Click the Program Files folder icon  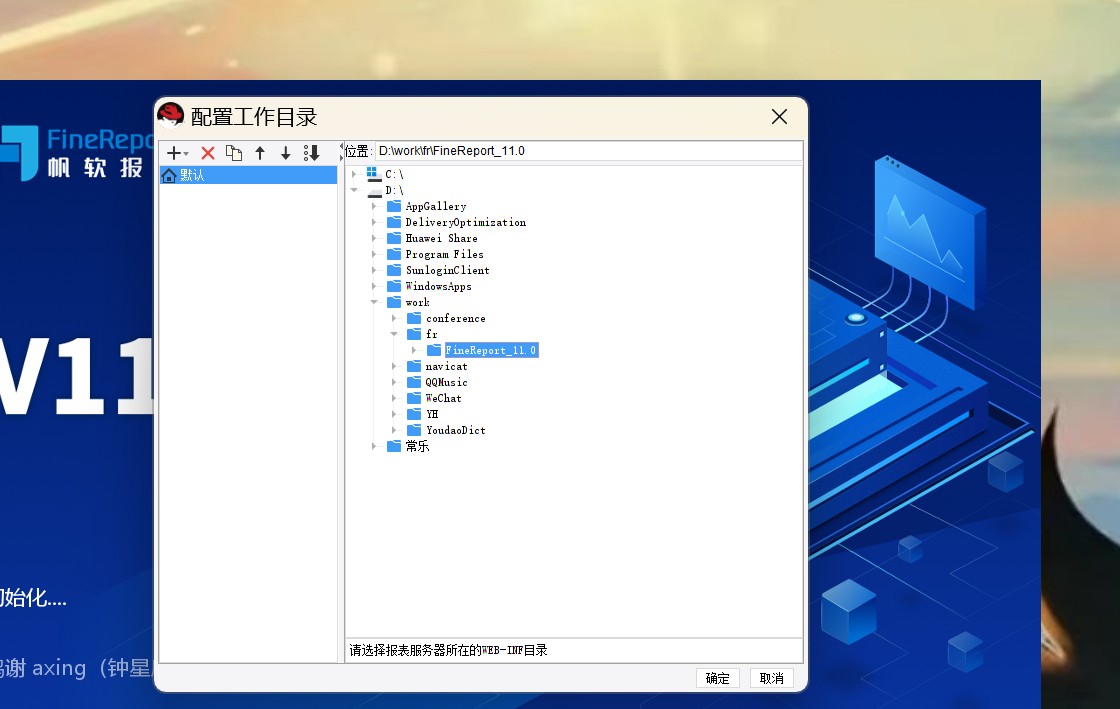(394, 254)
